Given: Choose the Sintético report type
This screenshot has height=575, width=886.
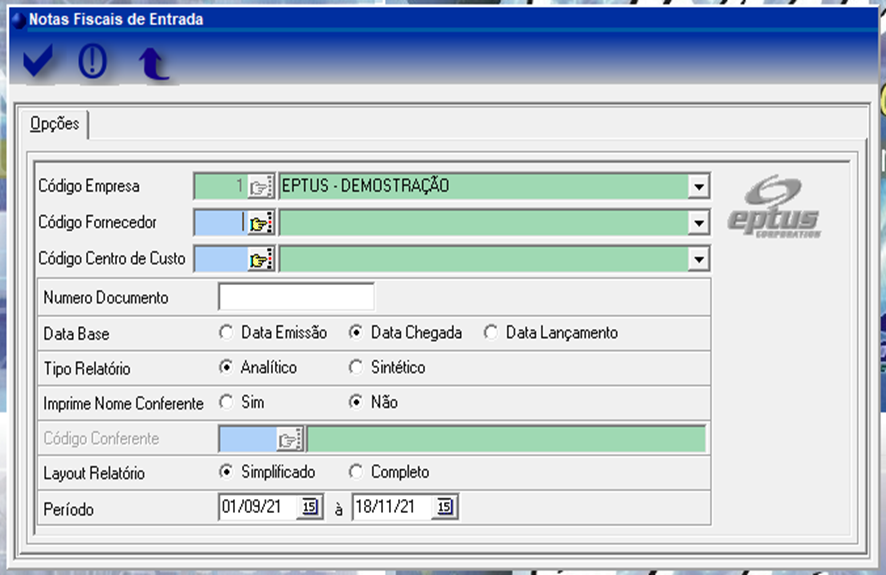Looking at the screenshot, I should click(356, 367).
